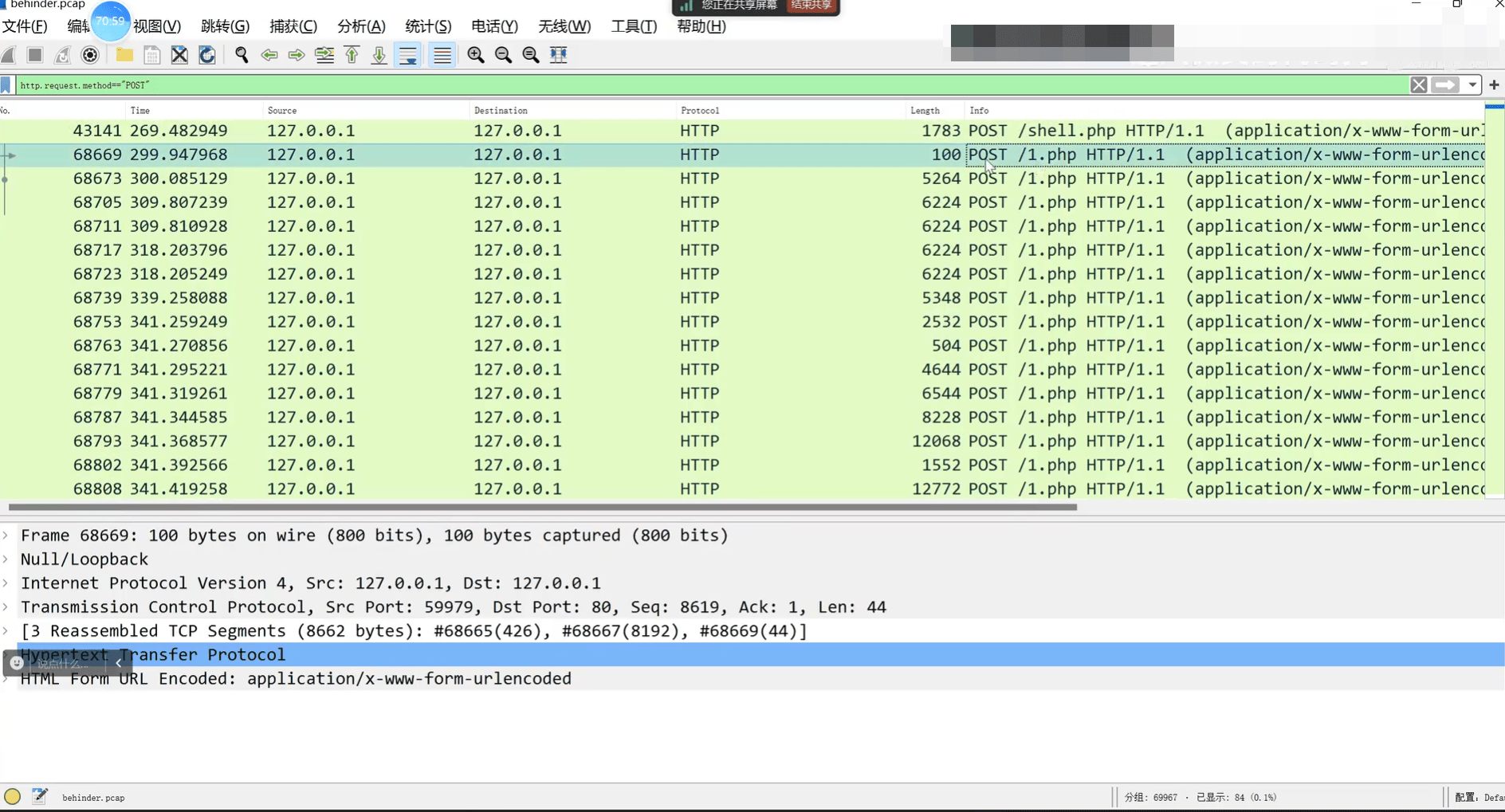Jump to the last packet

[x=379, y=55]
